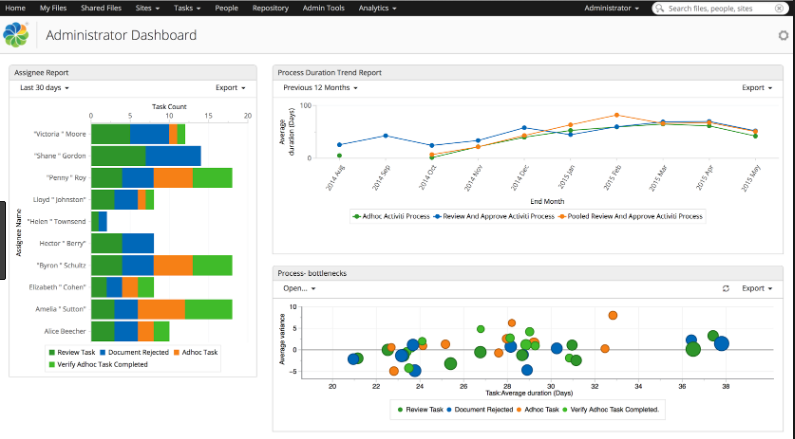
Task: Toggle Adhoc Activiti Process line in trend legend
Action: click(393, 215)
